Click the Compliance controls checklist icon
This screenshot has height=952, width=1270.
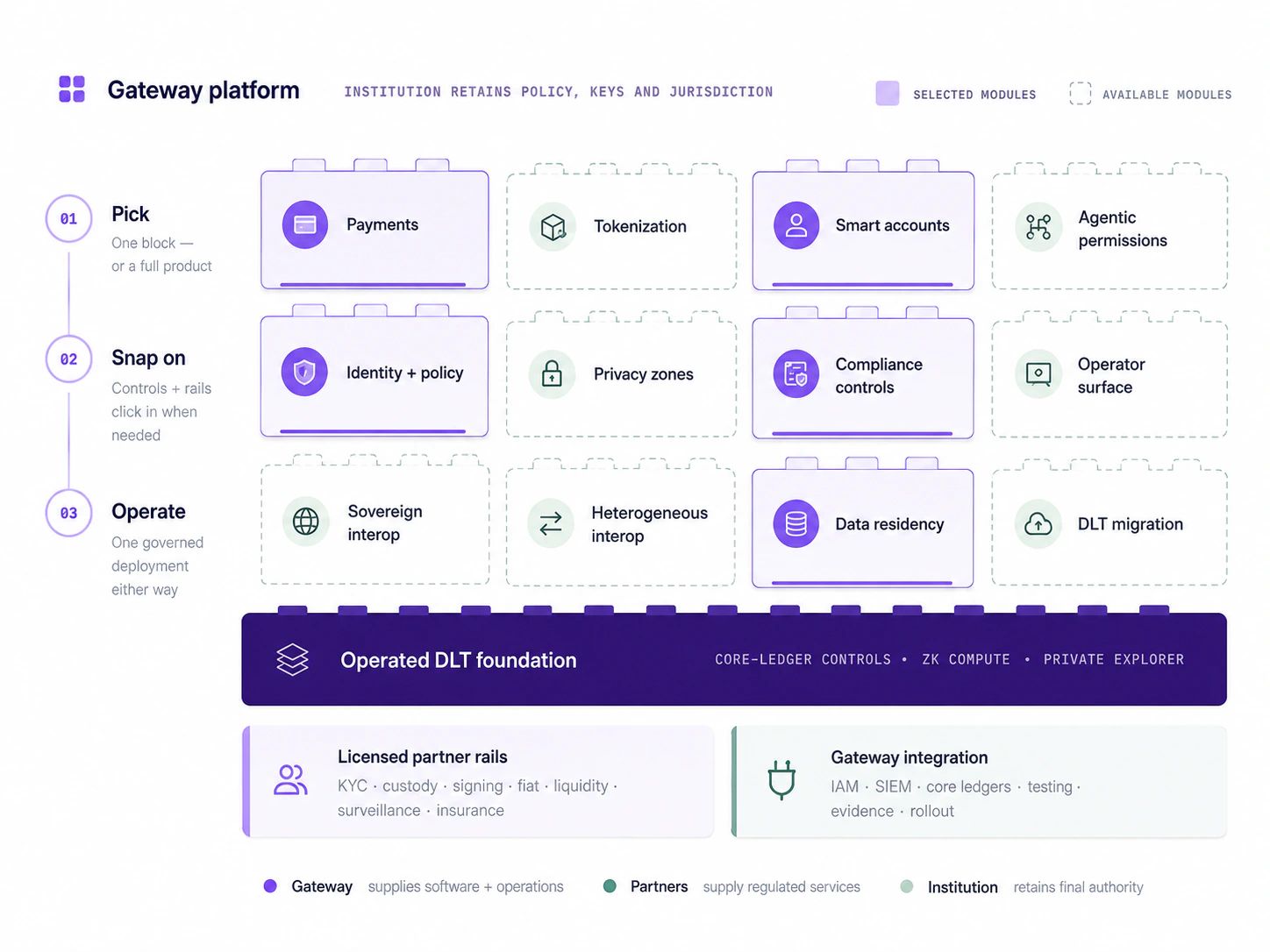796,375
